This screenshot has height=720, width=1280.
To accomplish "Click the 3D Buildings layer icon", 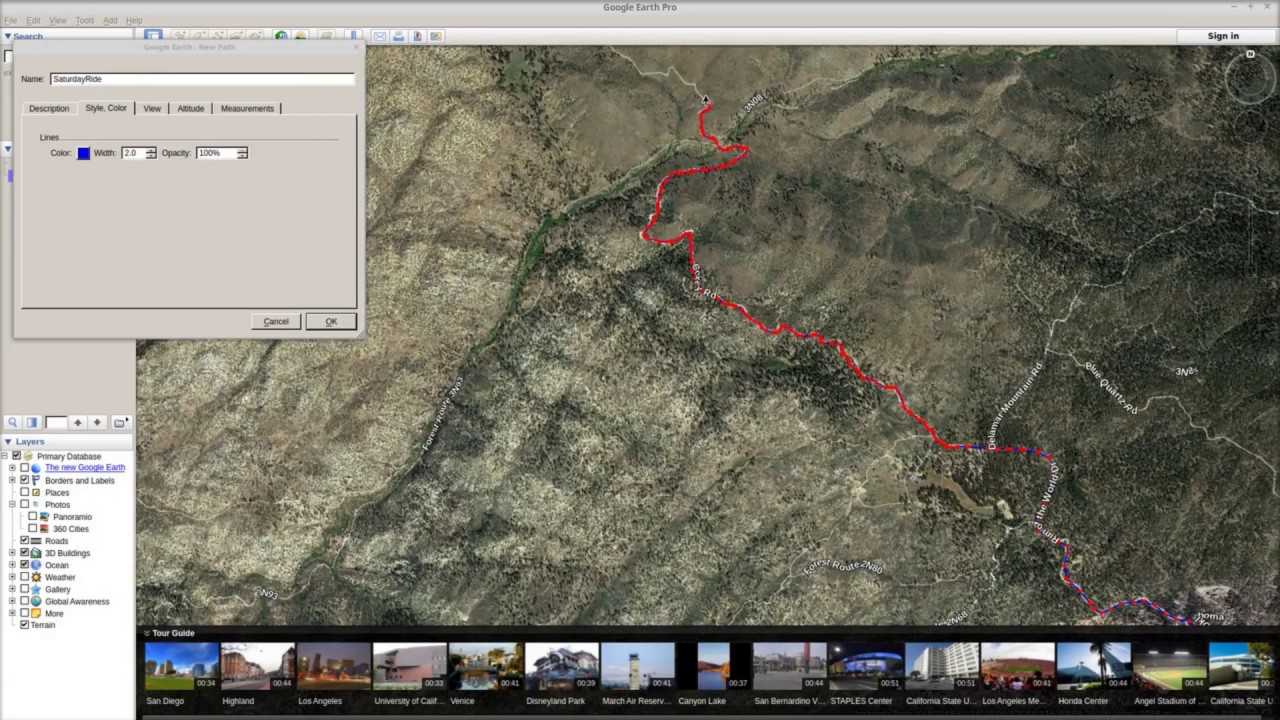I will 36,553.
